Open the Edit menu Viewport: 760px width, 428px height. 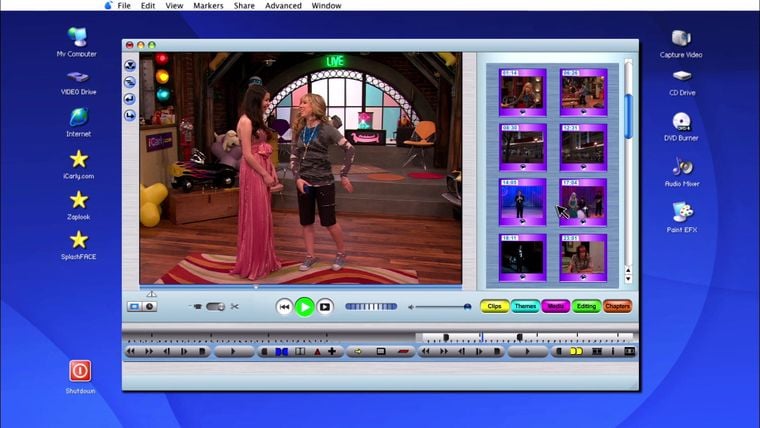click(x=148, y=6)
